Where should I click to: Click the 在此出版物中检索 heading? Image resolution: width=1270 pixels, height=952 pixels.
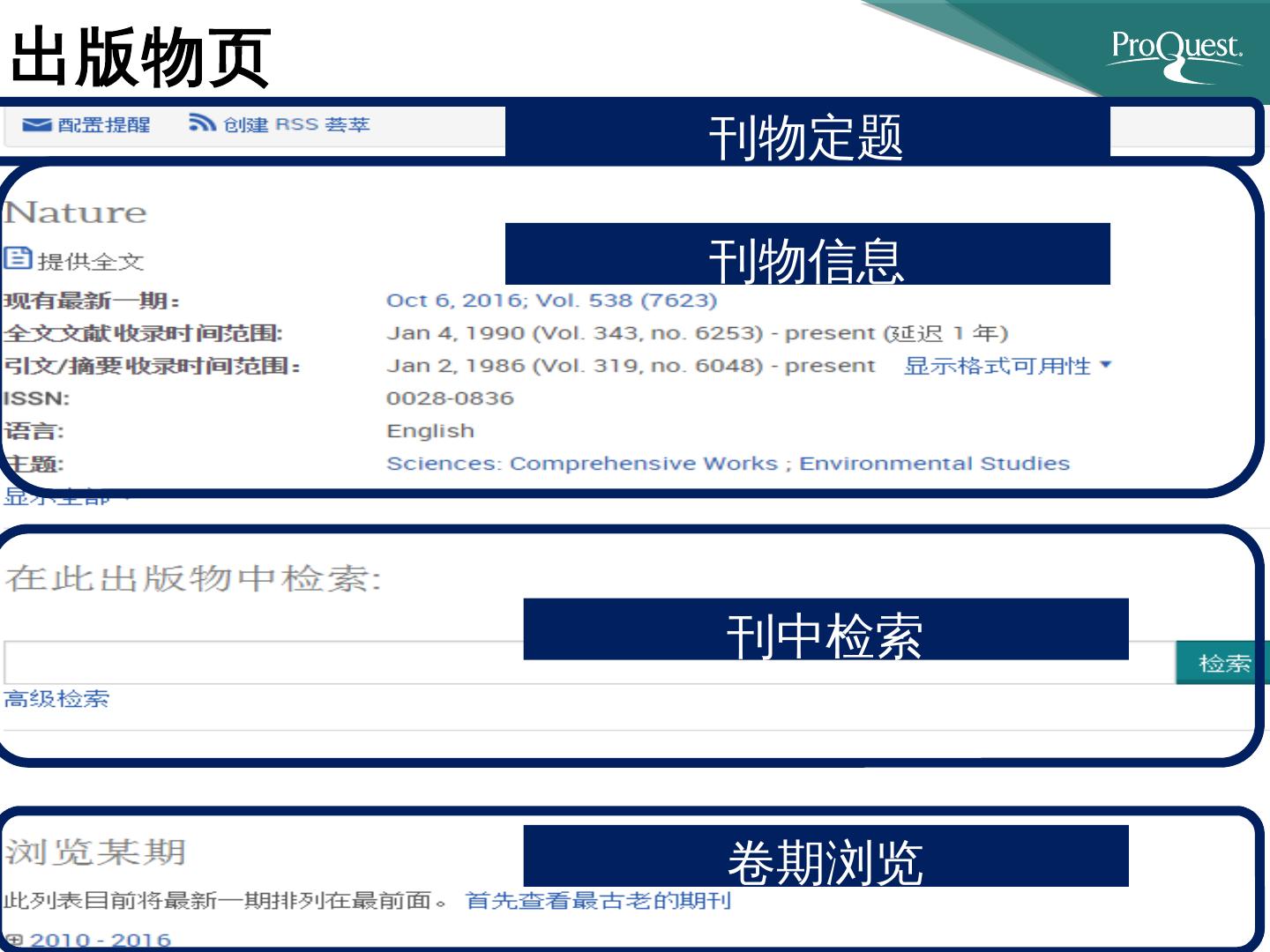pos(193,578)
